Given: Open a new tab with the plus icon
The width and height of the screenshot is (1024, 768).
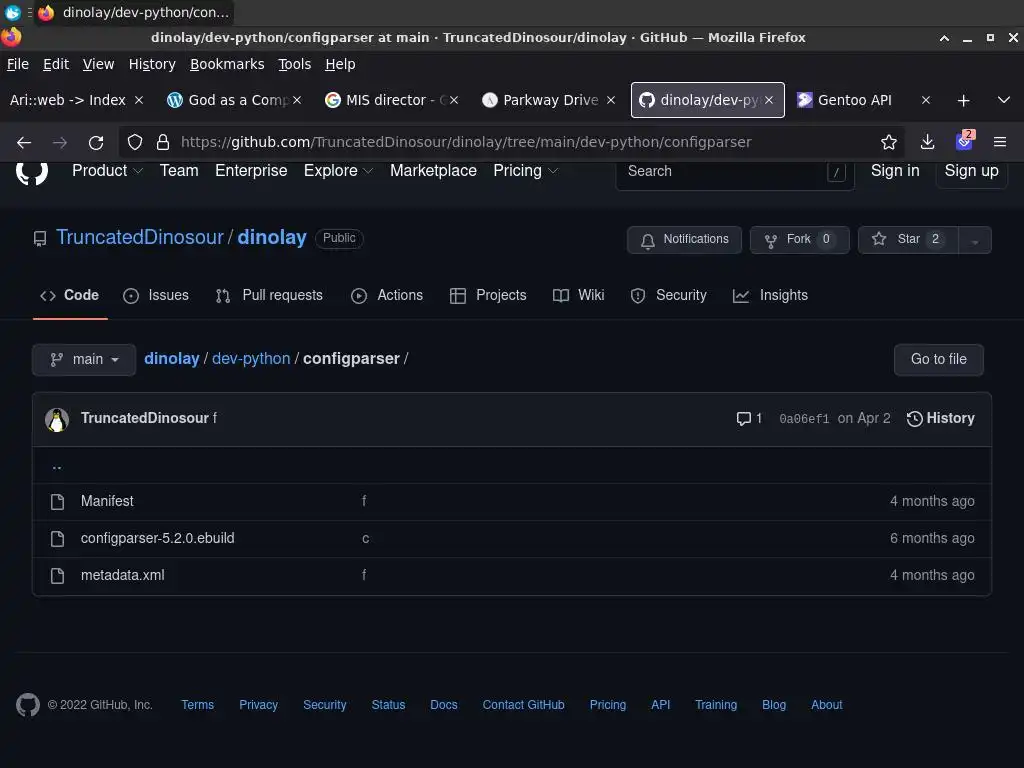Looking at the screenshot, I should click(x=963, y=101).
